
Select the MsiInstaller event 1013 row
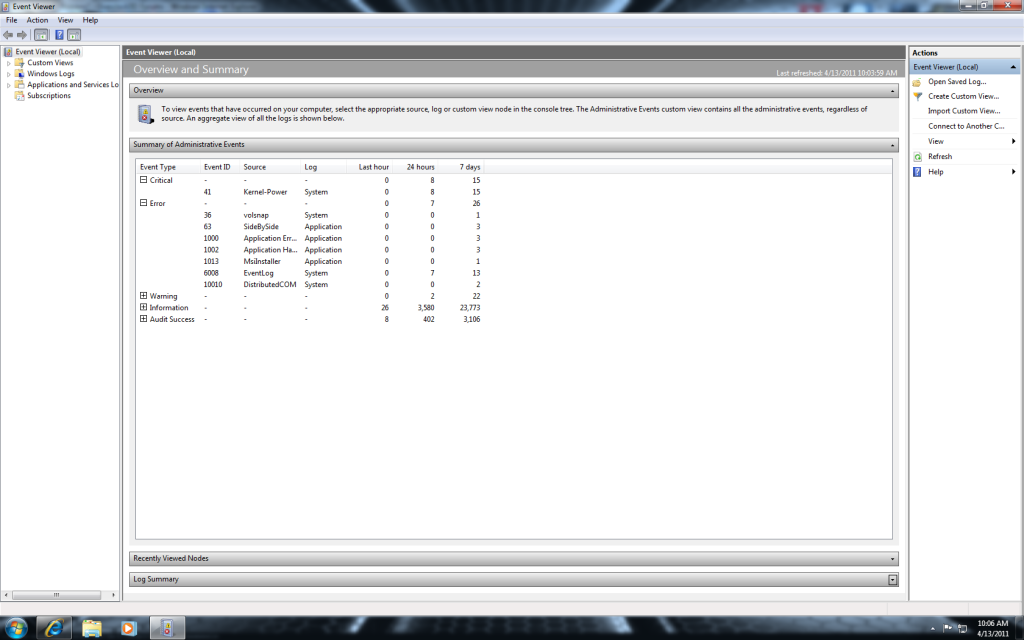tap(310, 261)
